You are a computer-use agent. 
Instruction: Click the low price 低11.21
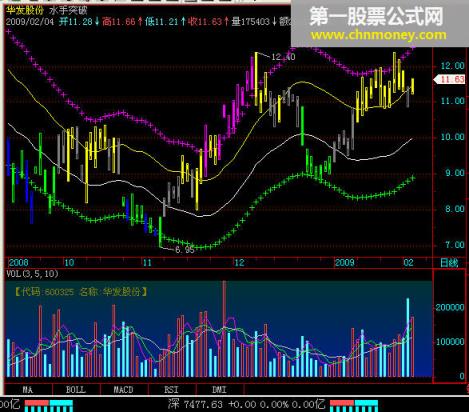165,22
